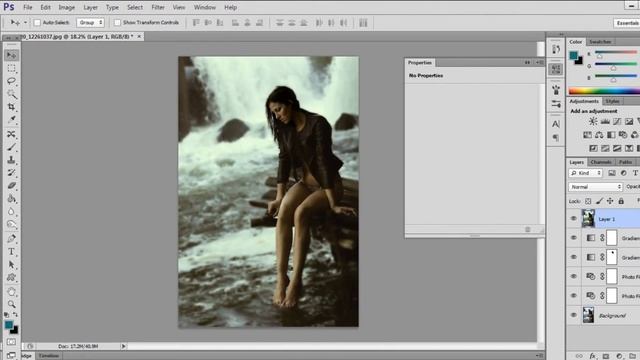The height and width of the screenshot is (360, 640).
Task: Open the File menu
Action: click(28, 7)
